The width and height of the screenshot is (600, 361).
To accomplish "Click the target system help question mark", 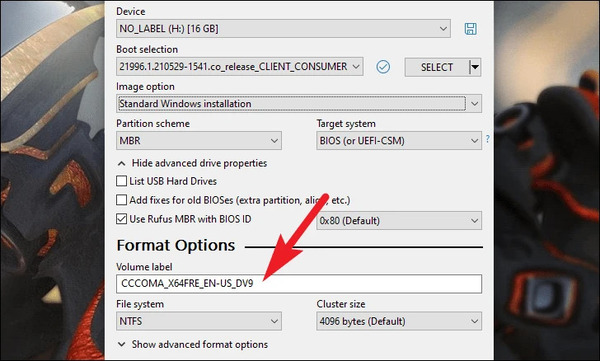I will tap(488, 139).
